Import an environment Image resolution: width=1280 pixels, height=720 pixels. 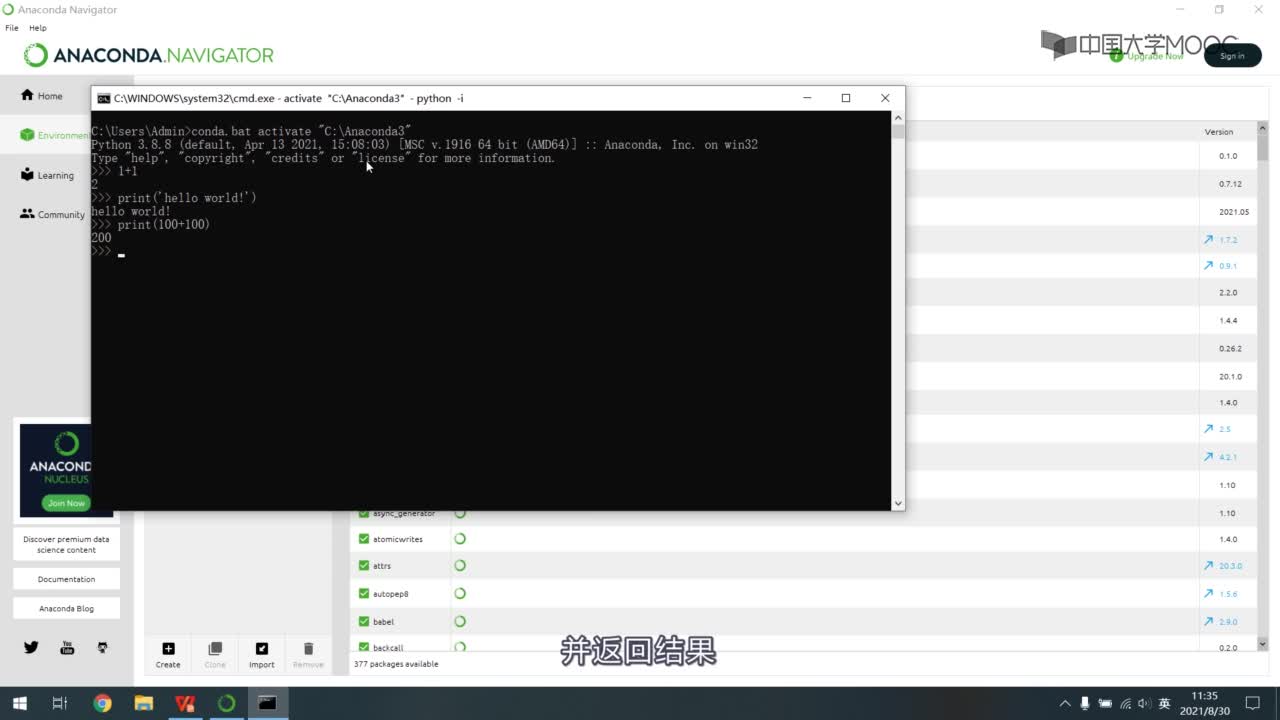tap(262, 655)
